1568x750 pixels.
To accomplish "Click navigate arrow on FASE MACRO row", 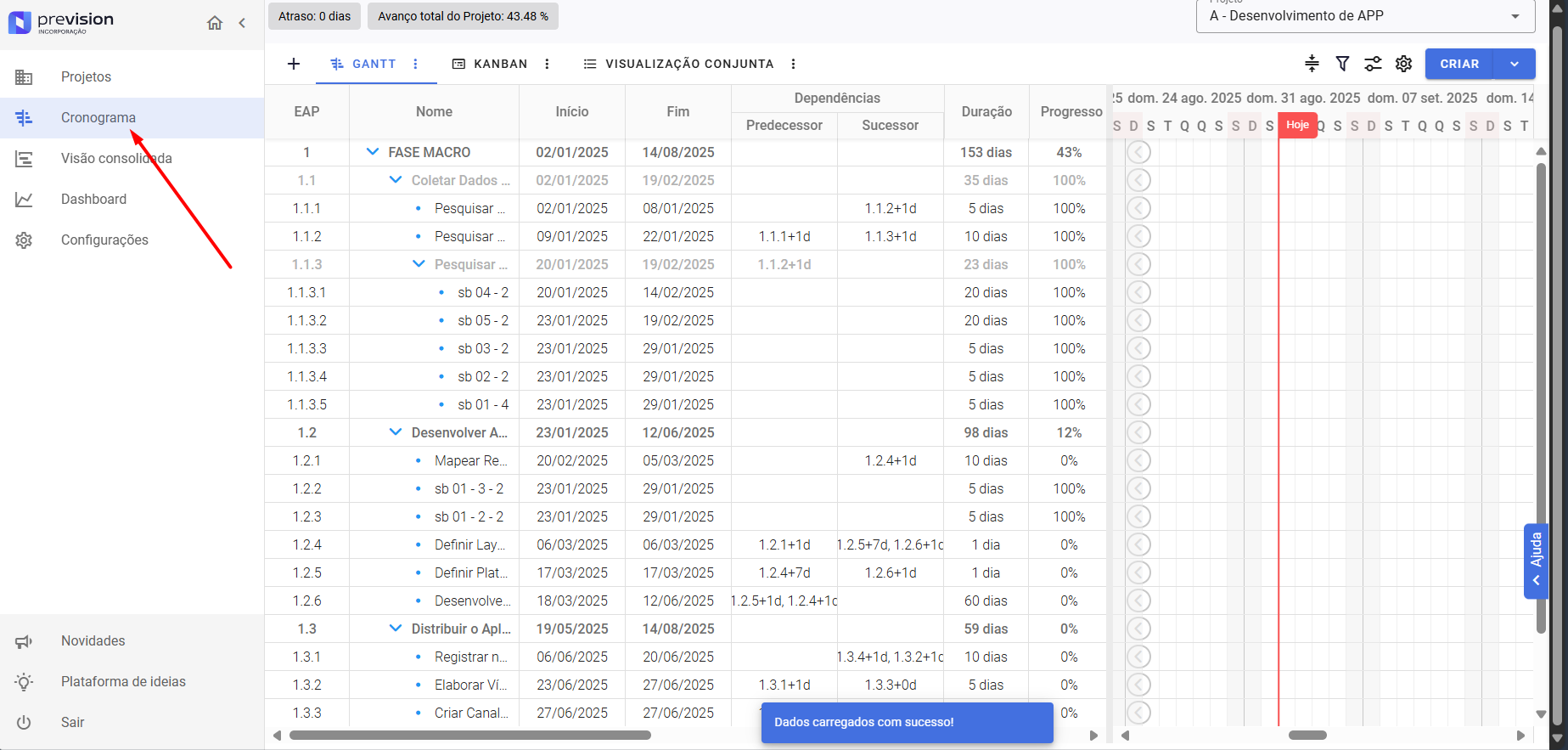I will 1138,152.
